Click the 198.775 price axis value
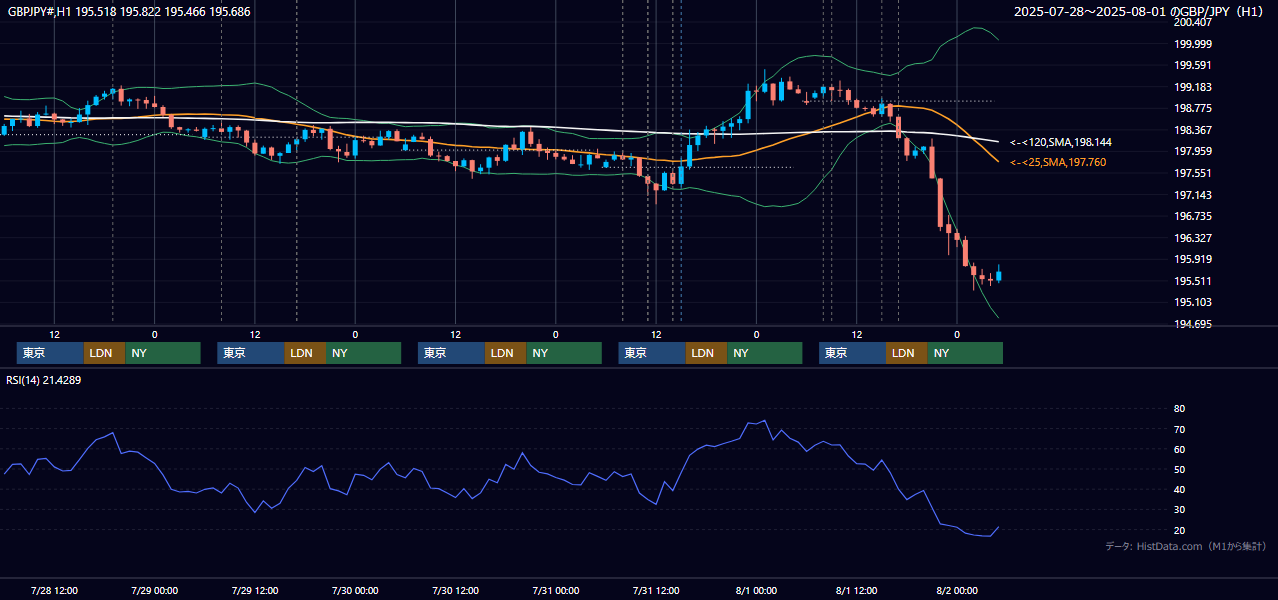 [x=1193, y=109]
